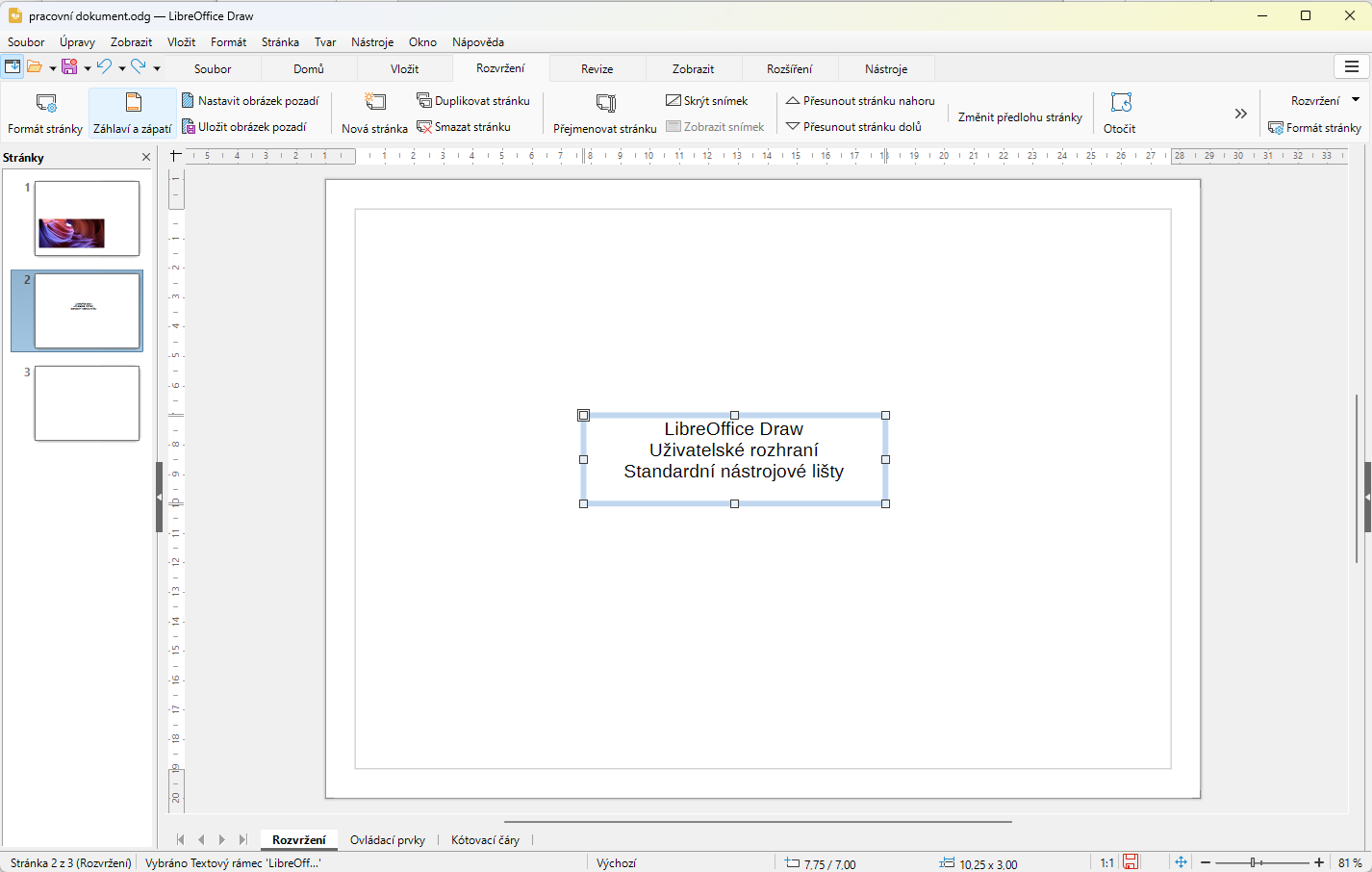Switch to the Nástroje ribbon tab
Image resolution: width=1372 pixels, height=872 pixels.
pos(886,68)
